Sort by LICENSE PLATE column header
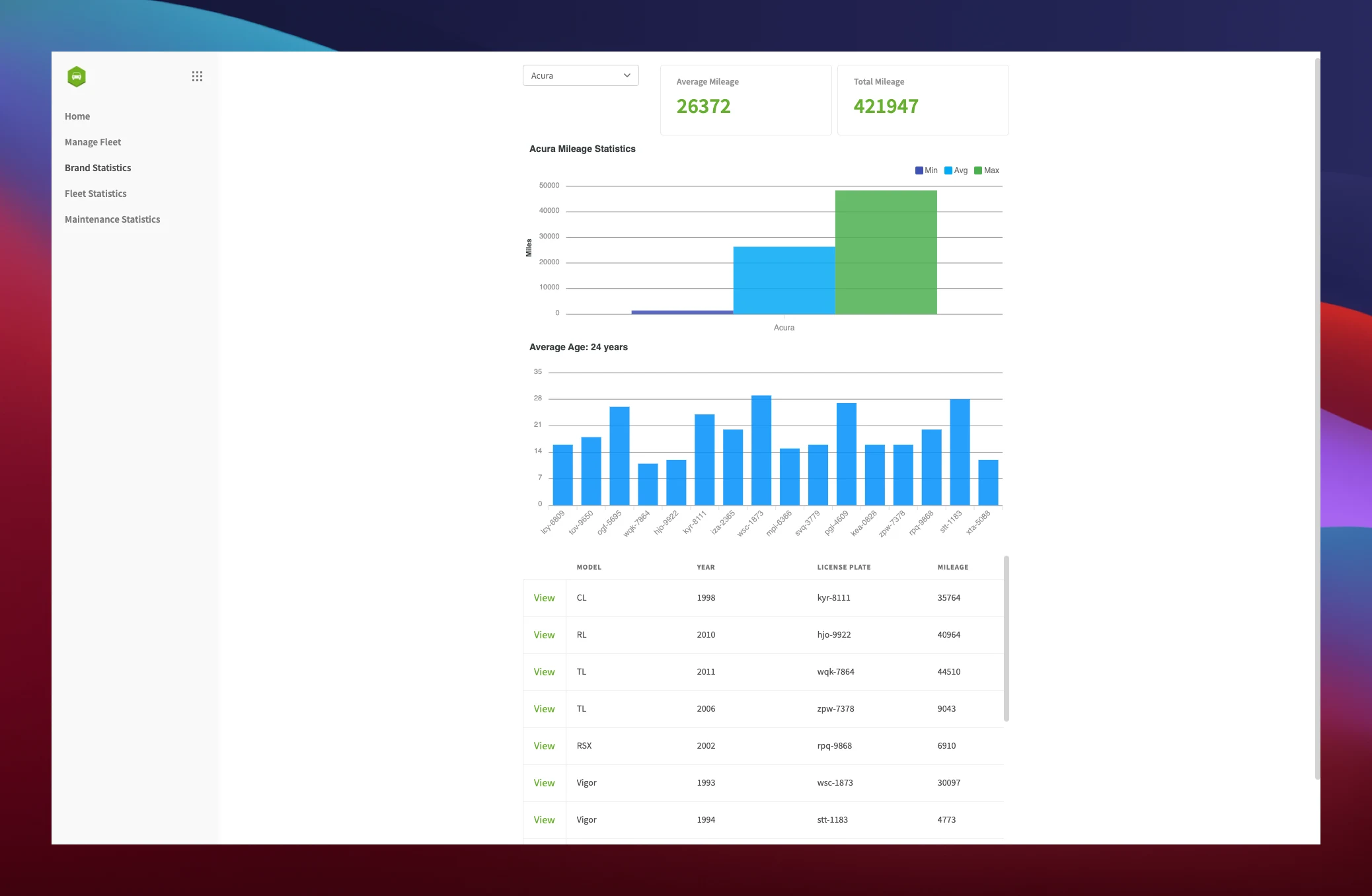1372x896 pixels. click(x=844, y=567)
